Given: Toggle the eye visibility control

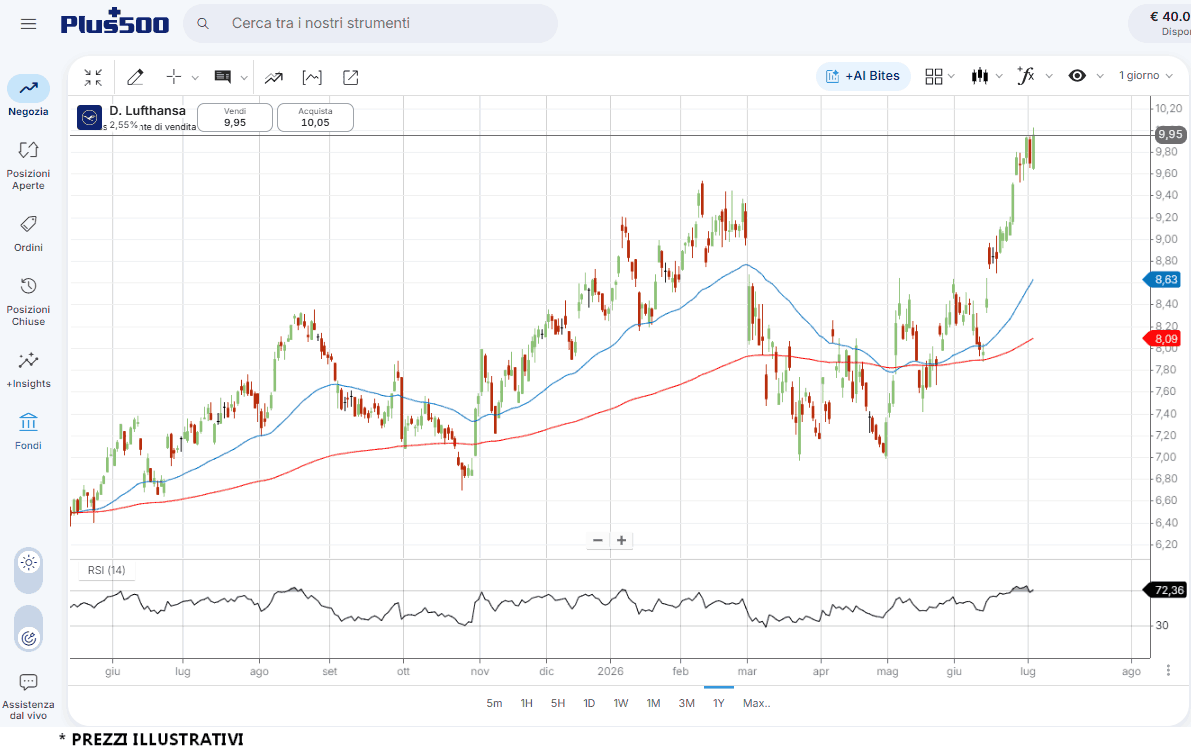Looking at the screenshot, I should tap(1077, 75).
